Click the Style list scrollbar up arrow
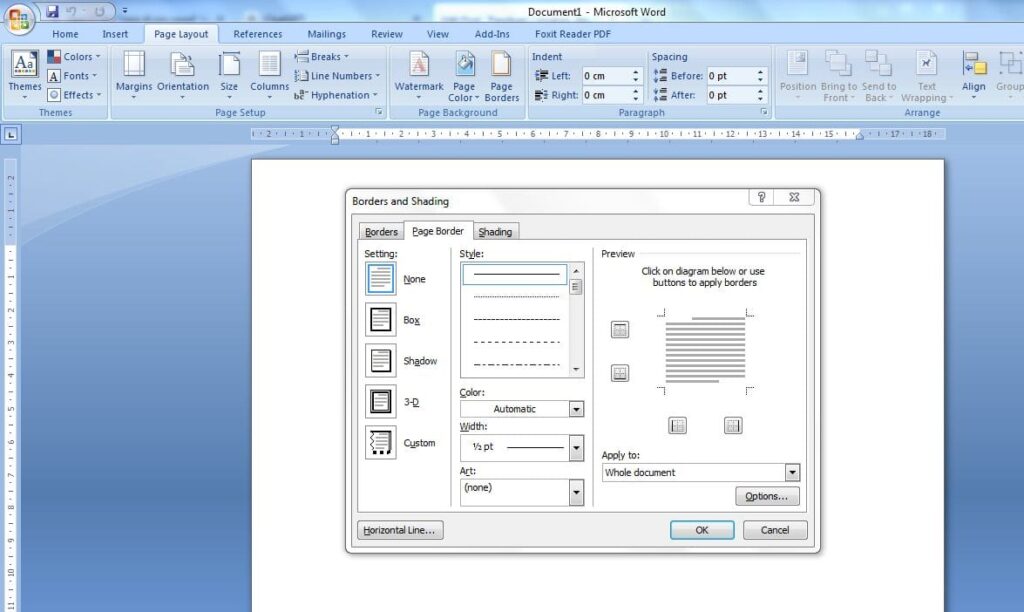Viewport: 1024px width, 612px height. 576,270
